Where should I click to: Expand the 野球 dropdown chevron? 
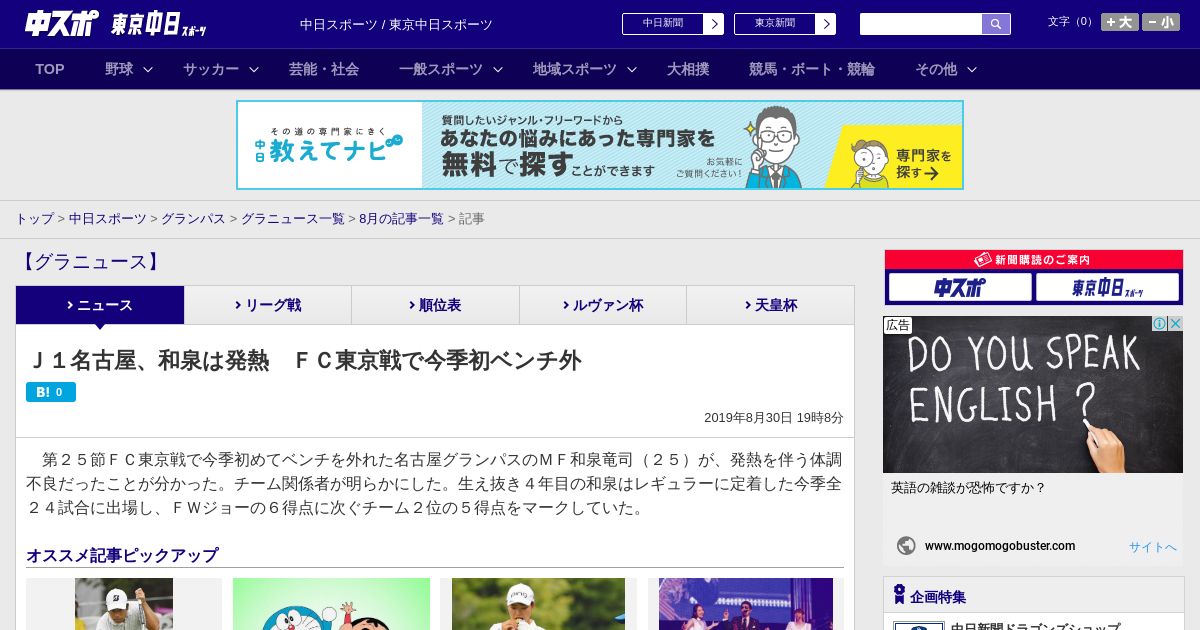[x=148, y=70]
